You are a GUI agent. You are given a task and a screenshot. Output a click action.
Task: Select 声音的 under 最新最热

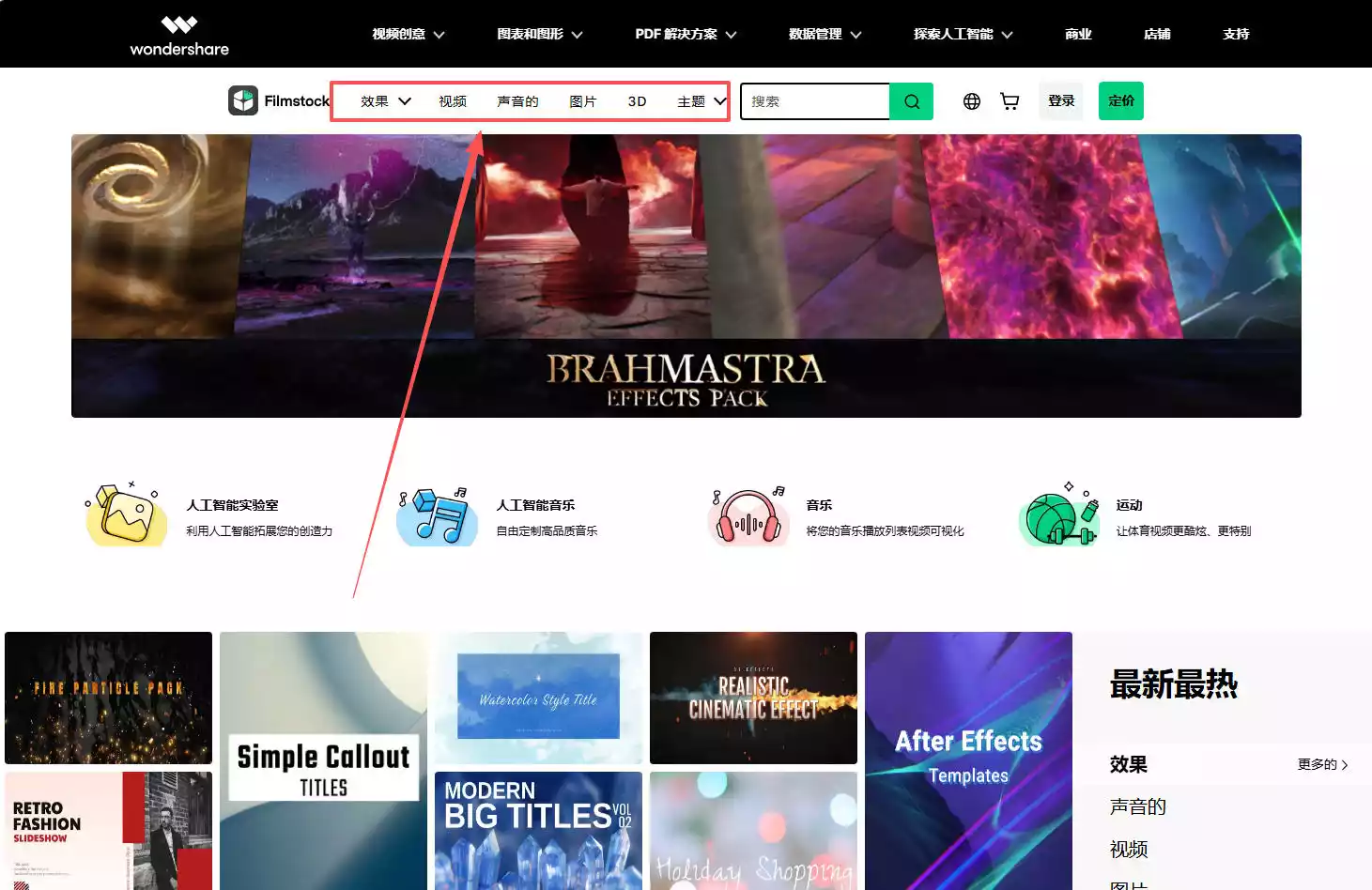tap(1138, 806)
